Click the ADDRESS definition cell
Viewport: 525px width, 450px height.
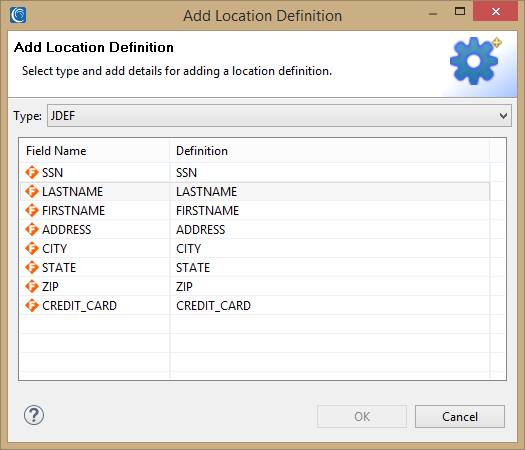click(x=330, y=230)
